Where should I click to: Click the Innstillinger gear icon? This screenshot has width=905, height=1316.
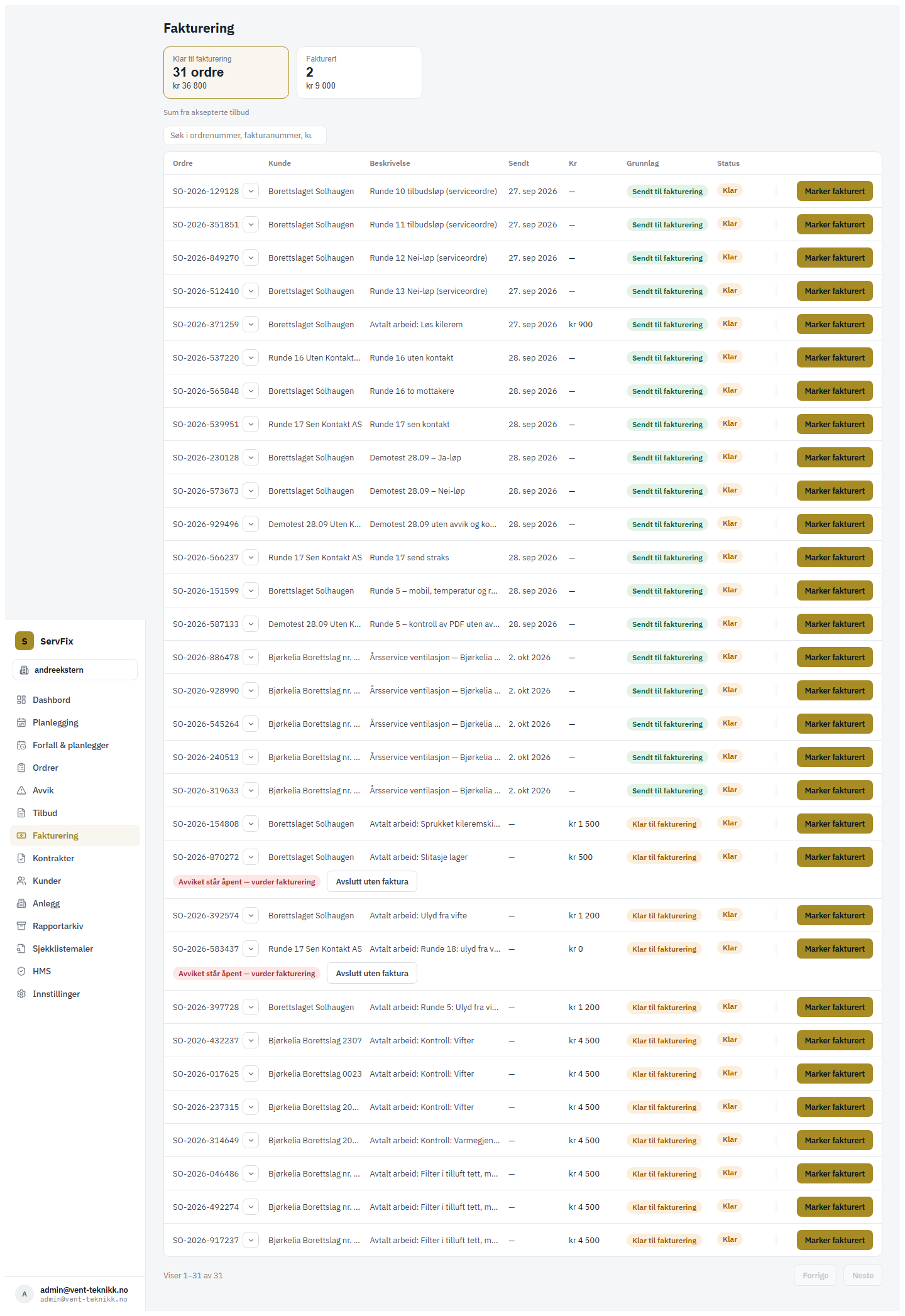[21, 994]
